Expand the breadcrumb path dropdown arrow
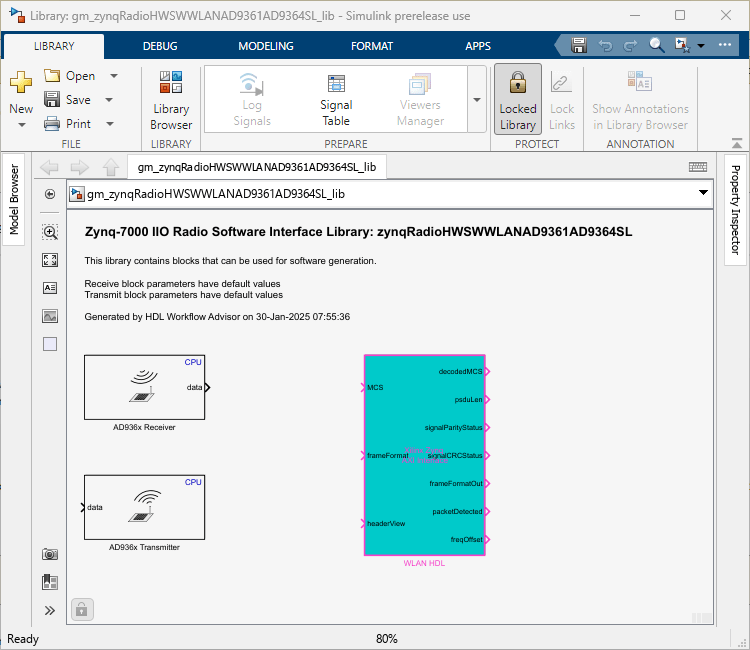This screenshot has width=750, height=650. click(703, 193)
